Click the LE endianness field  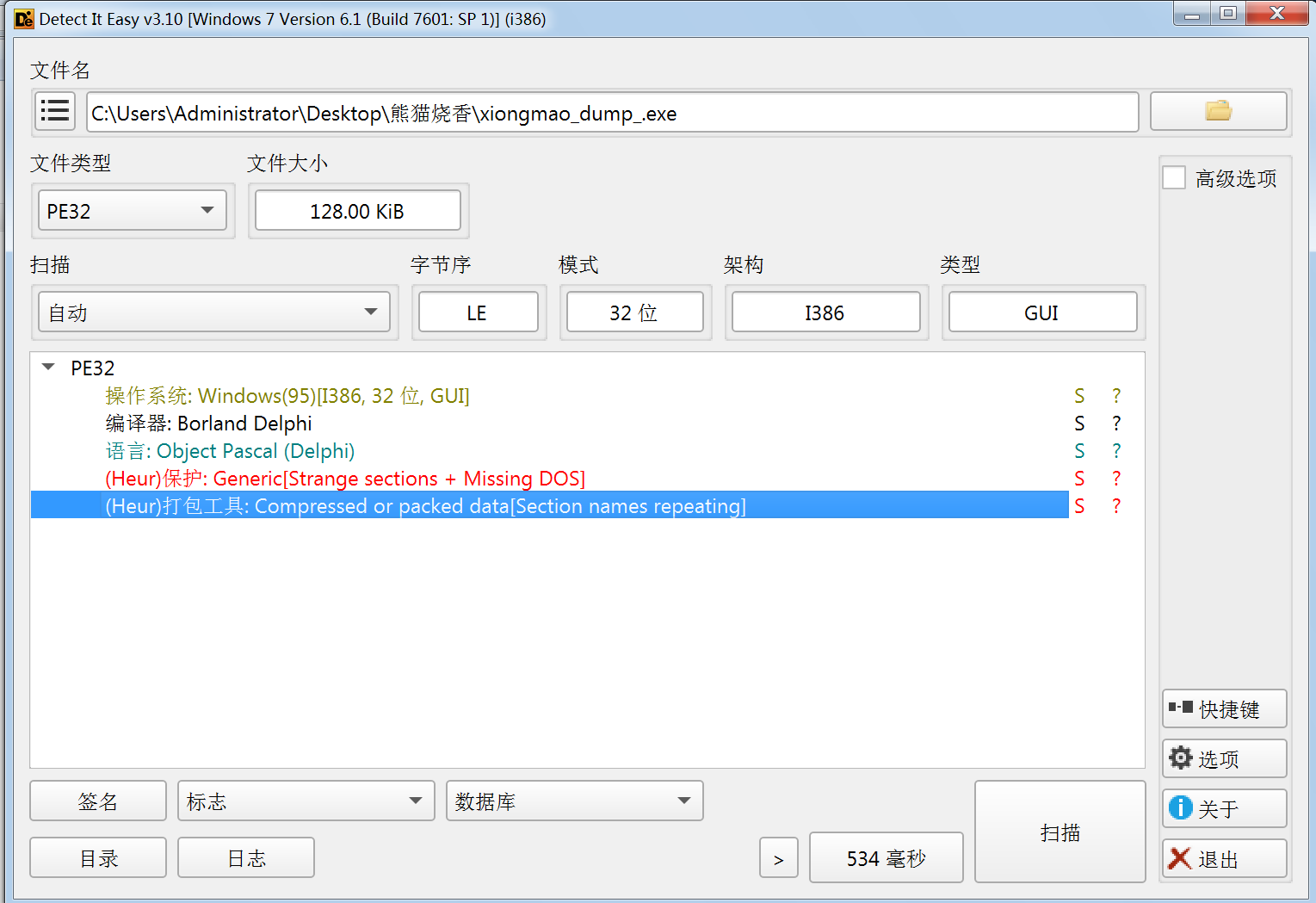(x=478, y=312)
